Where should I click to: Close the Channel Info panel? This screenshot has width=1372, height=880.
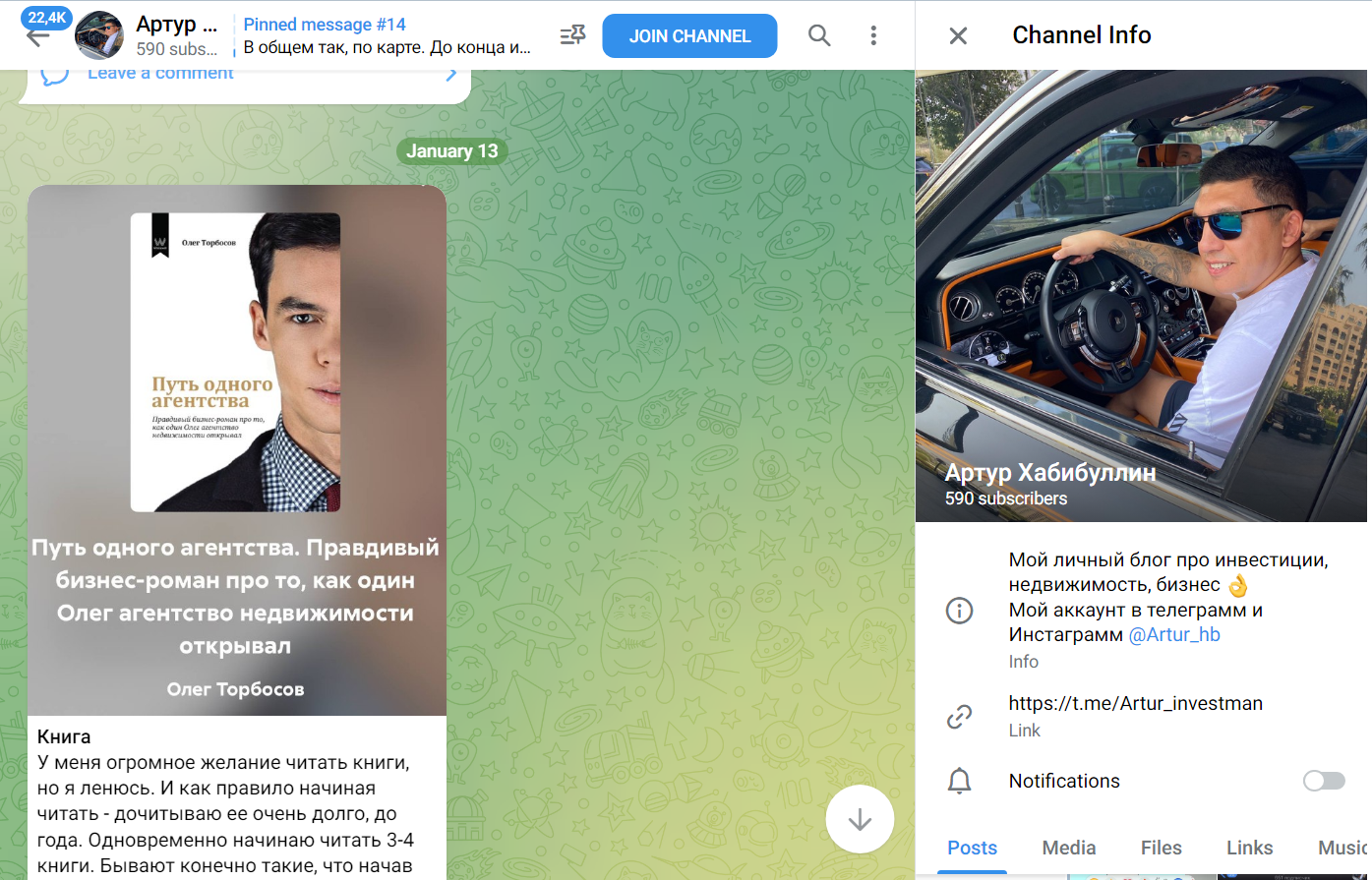[x=958, y=35]
